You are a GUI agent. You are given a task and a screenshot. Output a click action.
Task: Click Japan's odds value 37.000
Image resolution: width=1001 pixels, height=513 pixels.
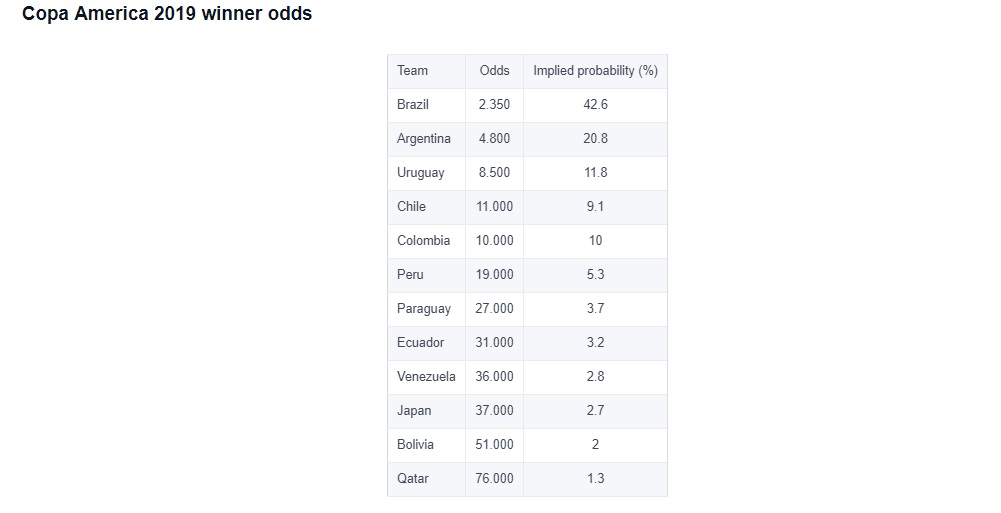click(x=495, y=410)
